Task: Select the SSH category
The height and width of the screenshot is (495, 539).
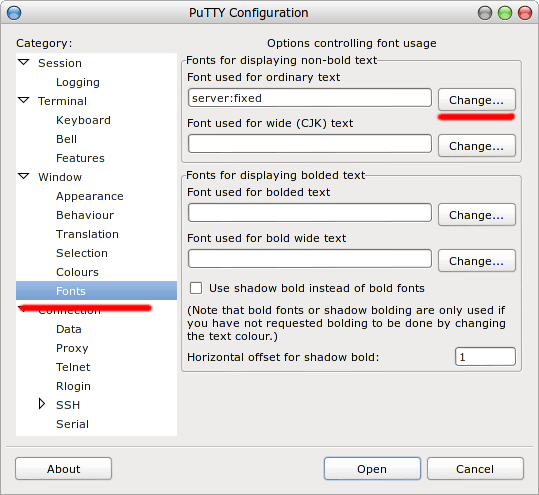Action: (68, 405)
